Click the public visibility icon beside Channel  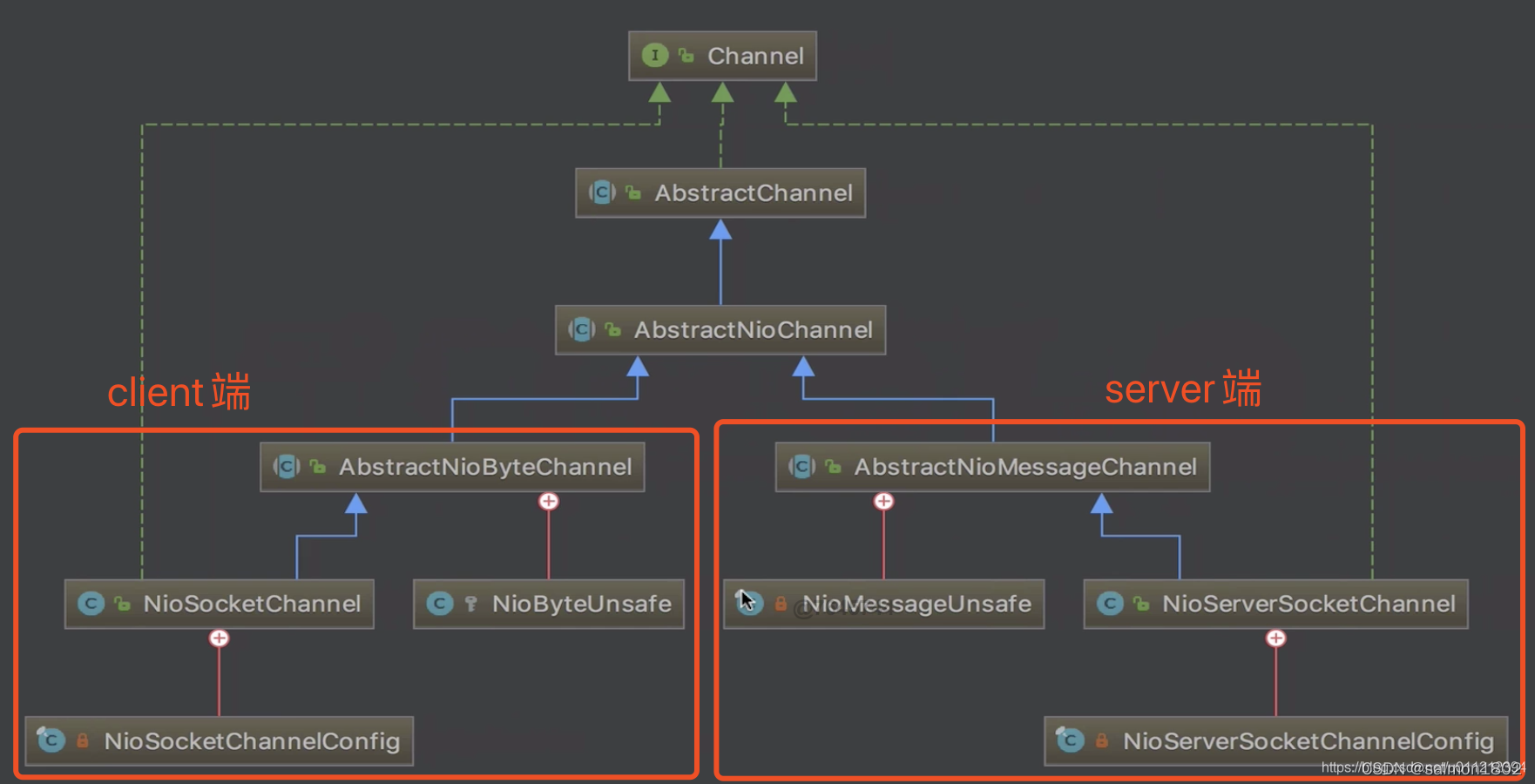point(686,56)
